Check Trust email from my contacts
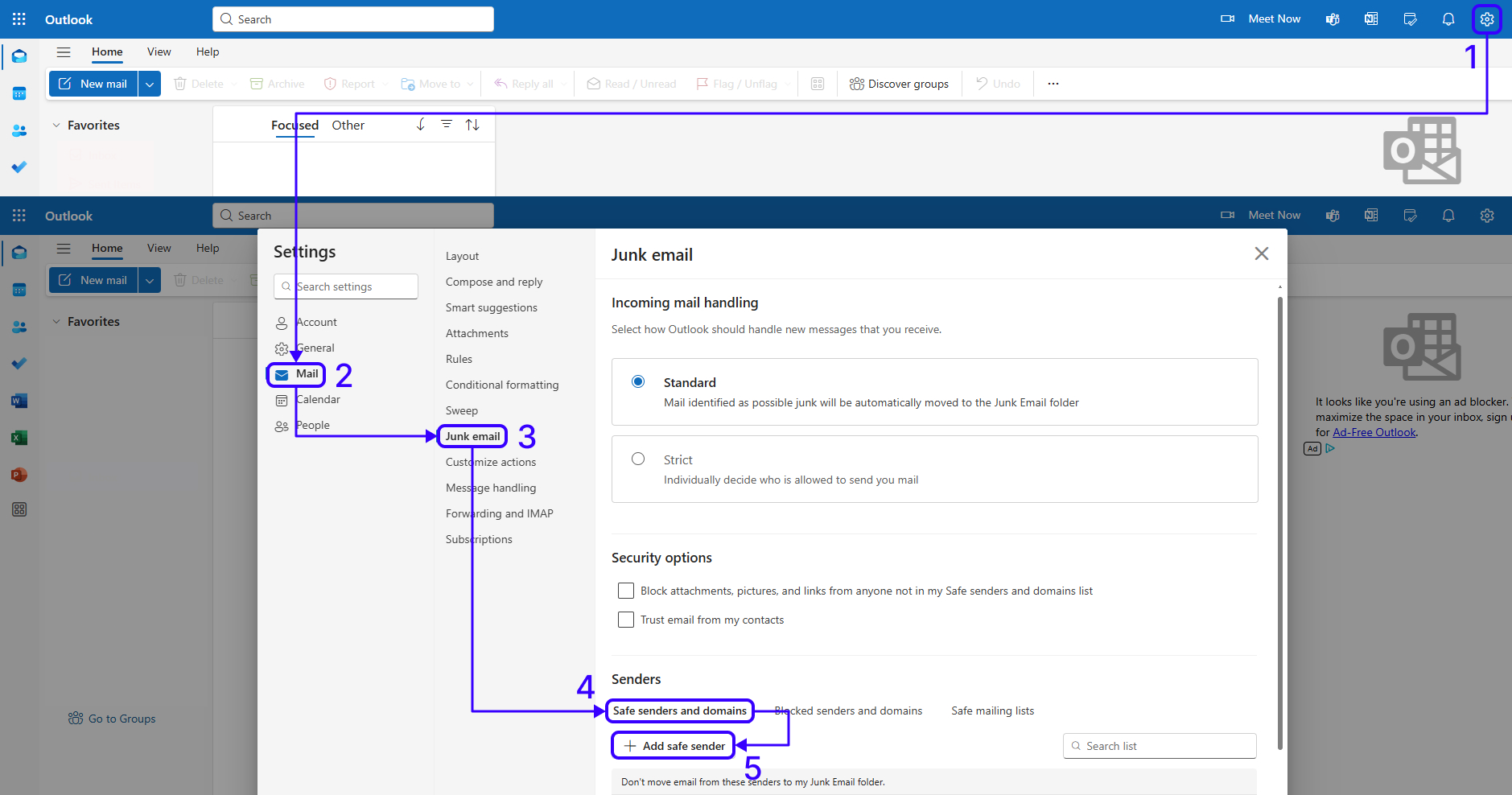 (x=626, y=620)
